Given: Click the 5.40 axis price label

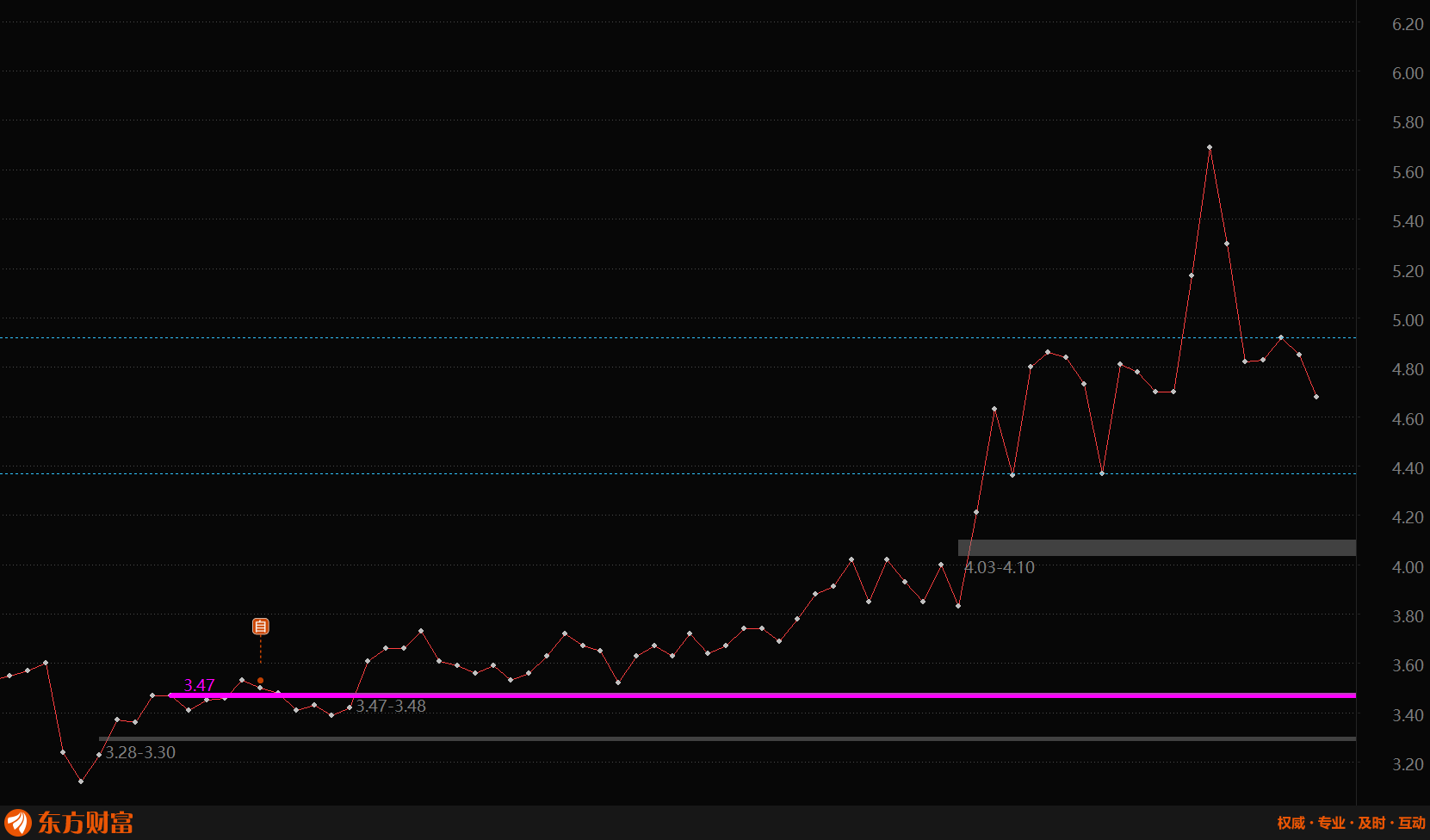Looking at the screenshot, I should click(1408, 221).
